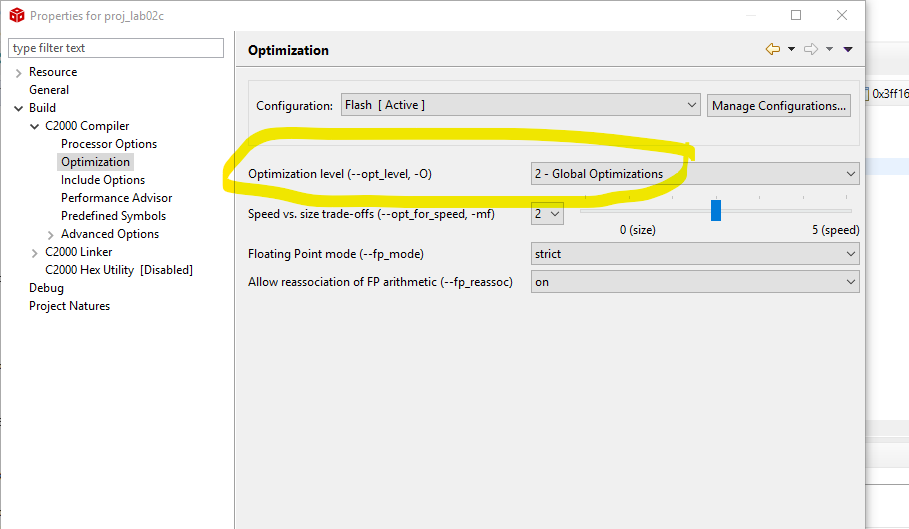Image resolution: width=909 pixels, height=529 pixels.
Task: Select Debug in the properties tree
Action: (x=46, y=288)
